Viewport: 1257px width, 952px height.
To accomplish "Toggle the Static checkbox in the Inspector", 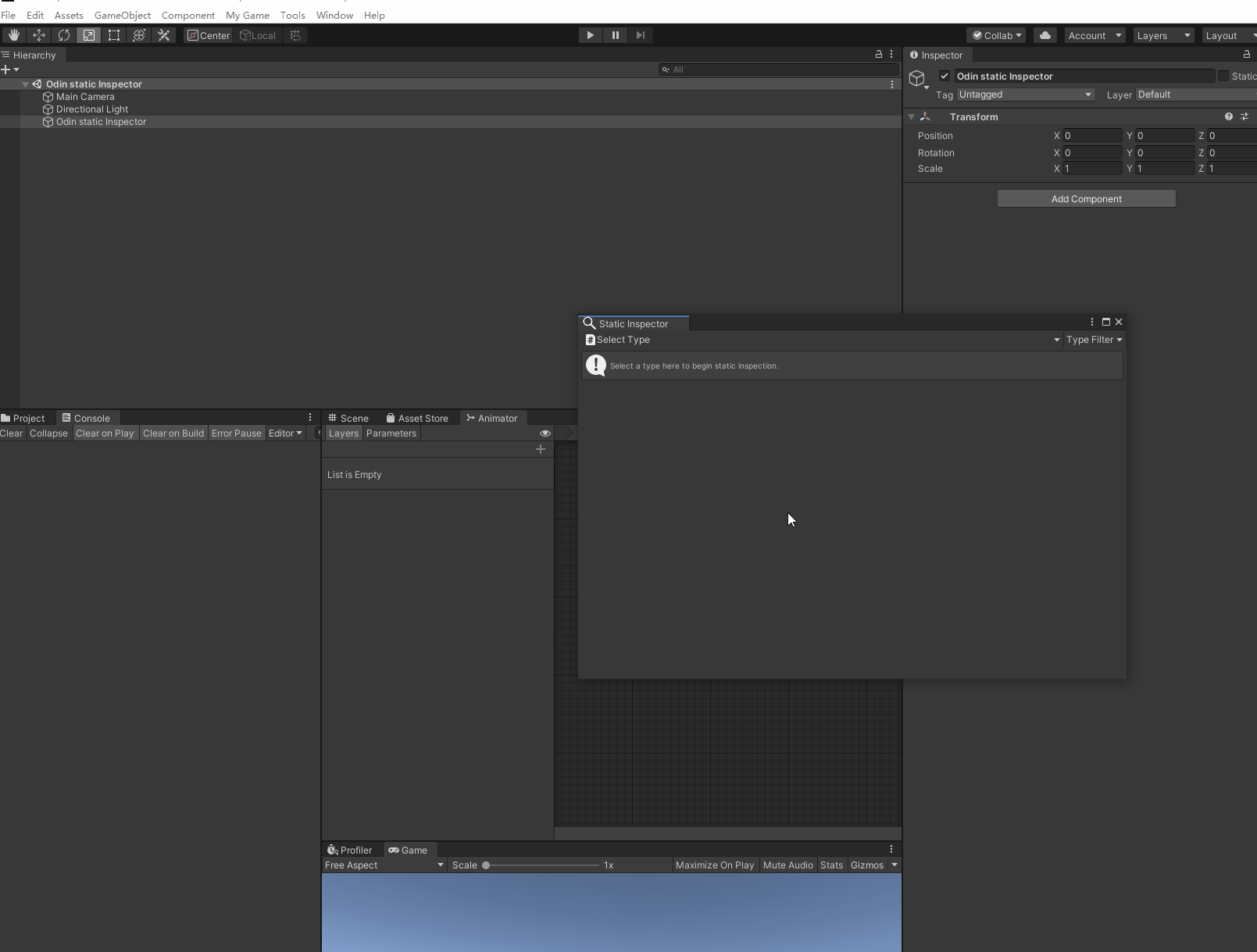I will point(1224,76).
